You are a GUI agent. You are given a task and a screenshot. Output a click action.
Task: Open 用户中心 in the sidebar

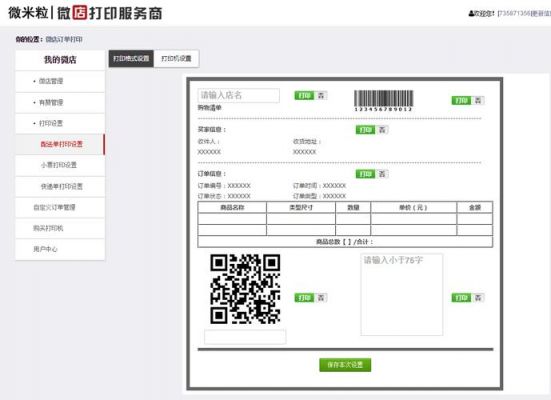60,249
